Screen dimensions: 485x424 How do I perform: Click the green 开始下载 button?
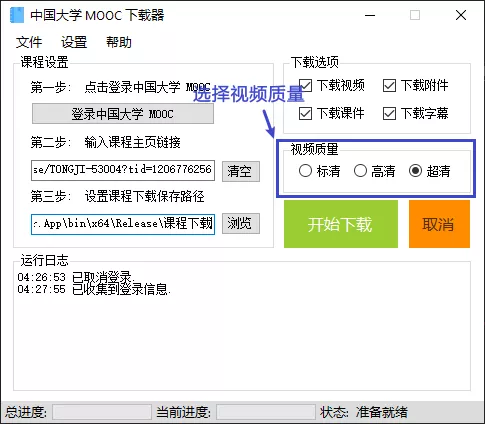click(341, 224)
